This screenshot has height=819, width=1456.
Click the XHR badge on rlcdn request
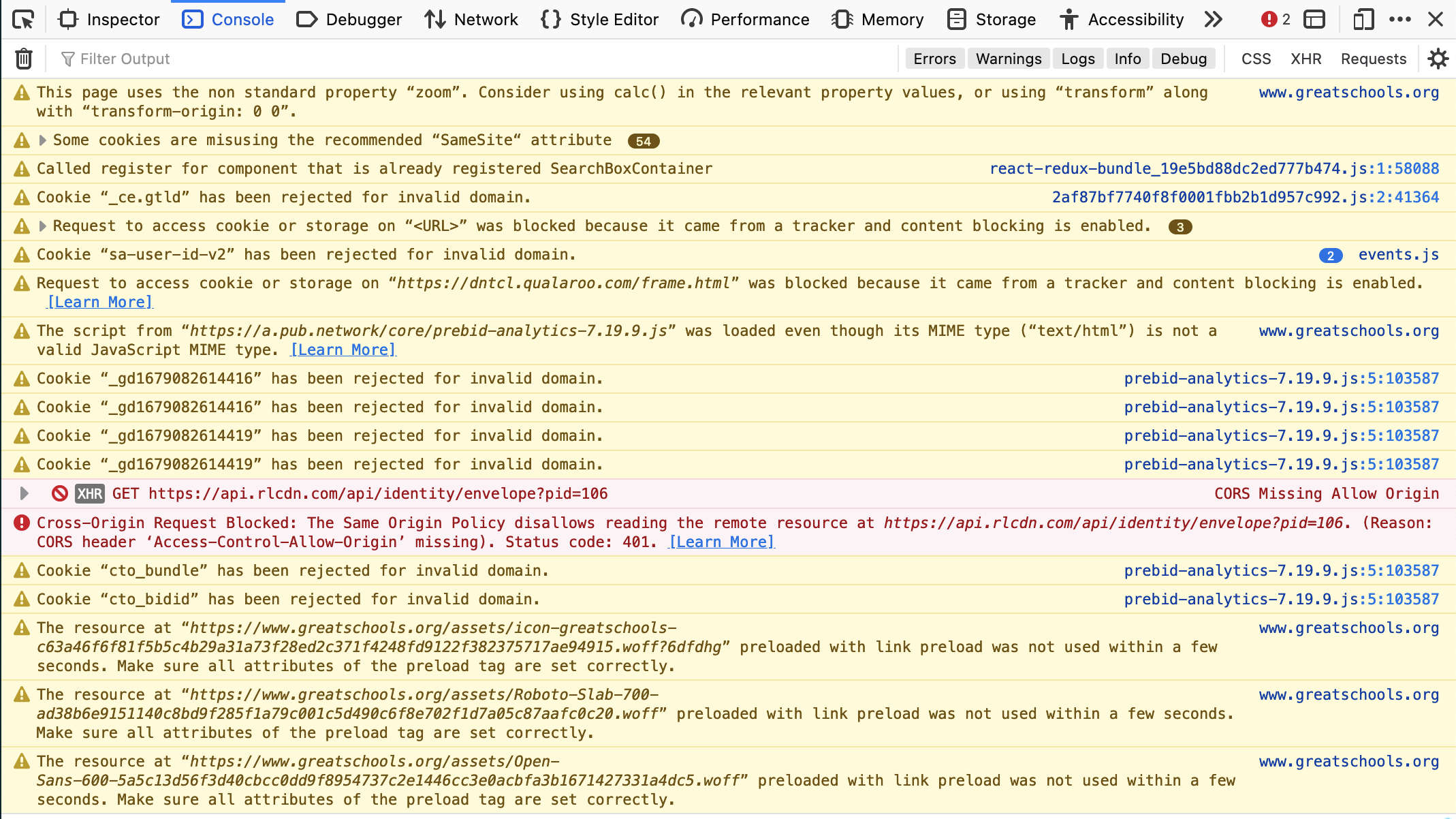point(90,493)
